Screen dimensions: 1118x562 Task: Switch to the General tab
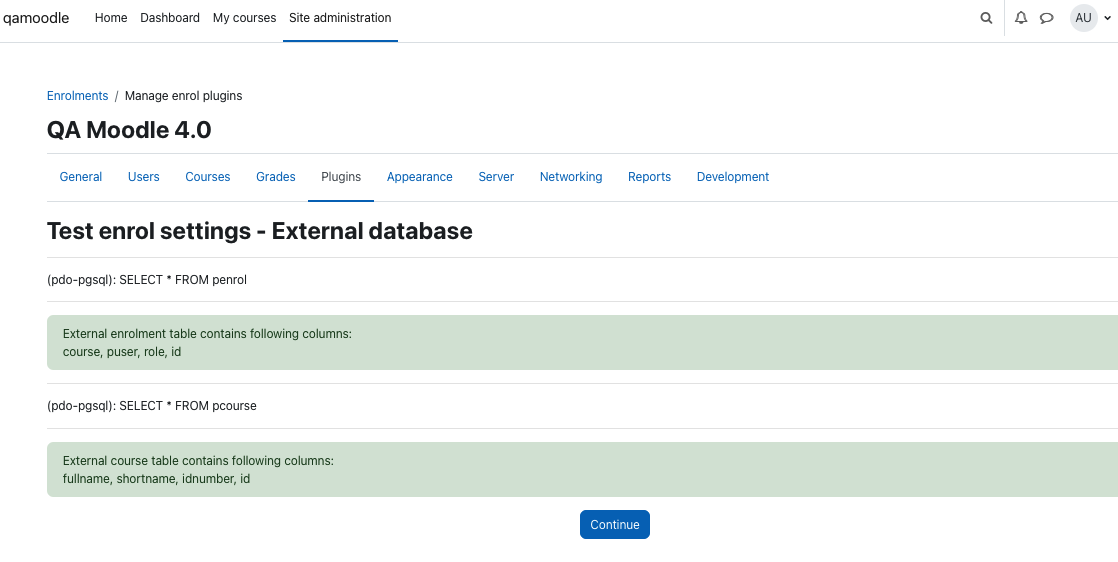[81, 177]
